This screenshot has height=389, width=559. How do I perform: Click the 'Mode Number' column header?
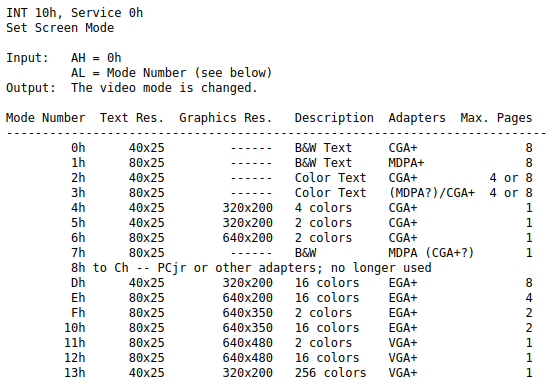[46, 118]
